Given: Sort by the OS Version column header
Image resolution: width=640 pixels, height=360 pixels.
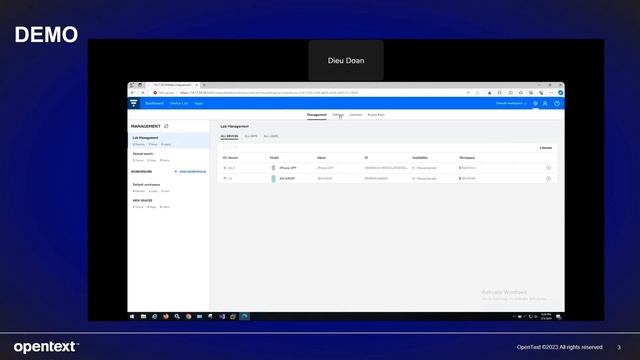Looking at the screenshot, I should click(230, 158).
